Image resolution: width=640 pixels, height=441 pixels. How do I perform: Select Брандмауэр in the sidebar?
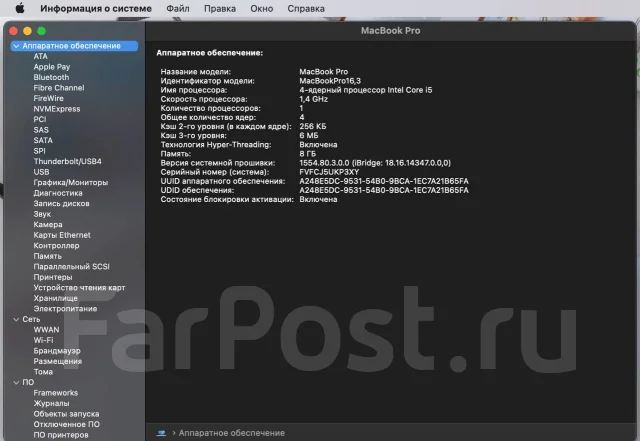pos(57,351)
